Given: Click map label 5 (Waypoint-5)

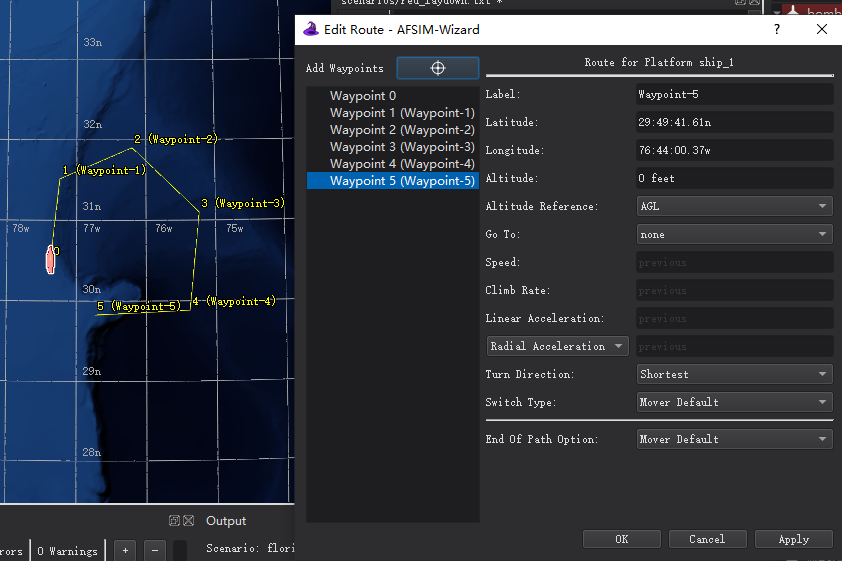Looking at the screenshot, I should pos(139,307).
